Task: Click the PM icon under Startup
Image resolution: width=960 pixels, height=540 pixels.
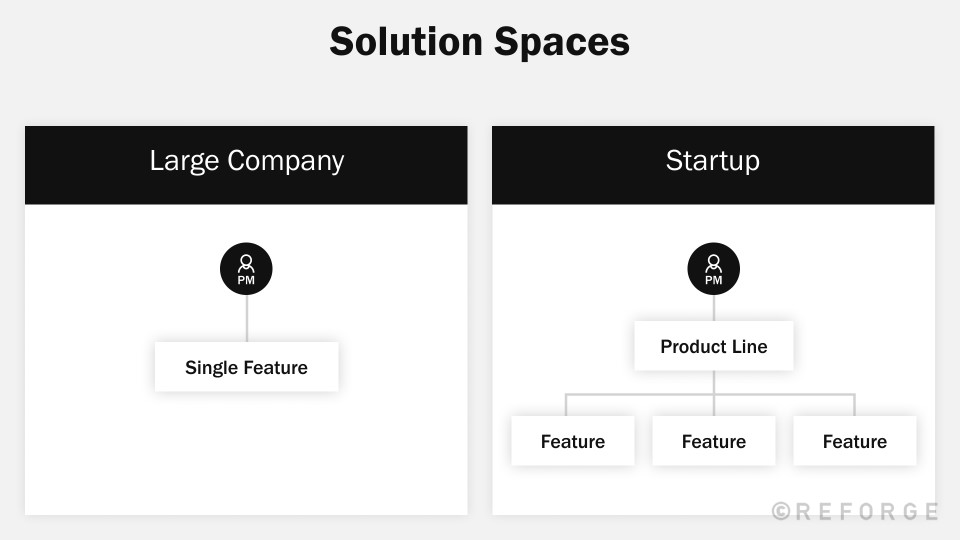Action: pyautogui.click(x=713, y=269)
